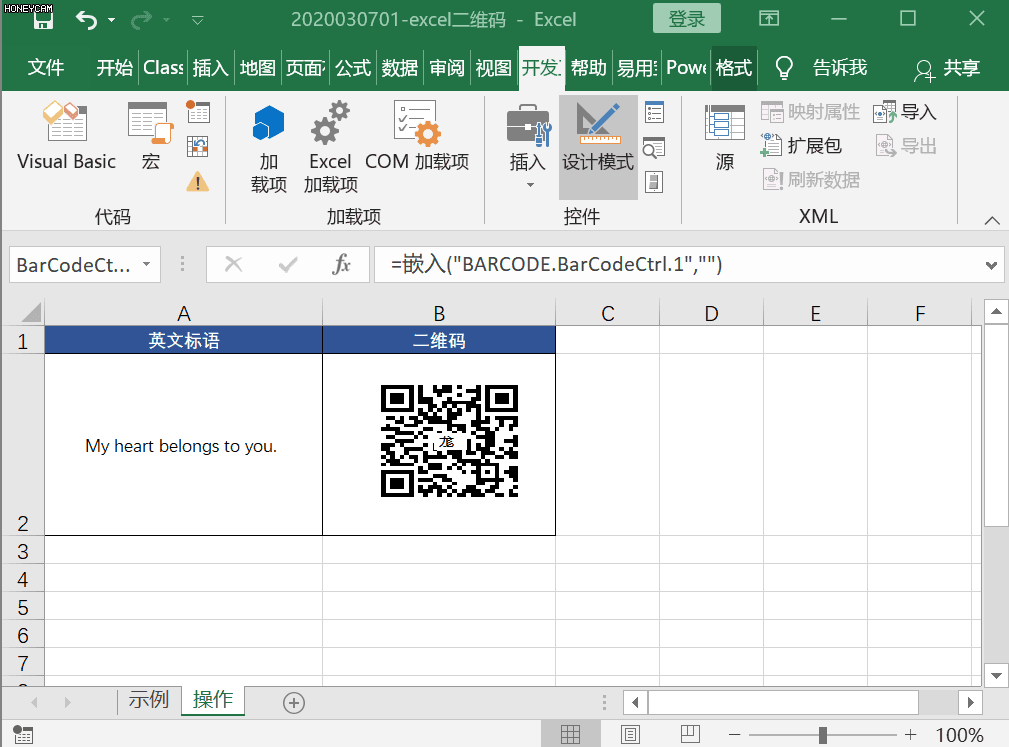Click the Save icon in the title bar
This screenshot has width=1009, height=747.
[x=42, y=21]
